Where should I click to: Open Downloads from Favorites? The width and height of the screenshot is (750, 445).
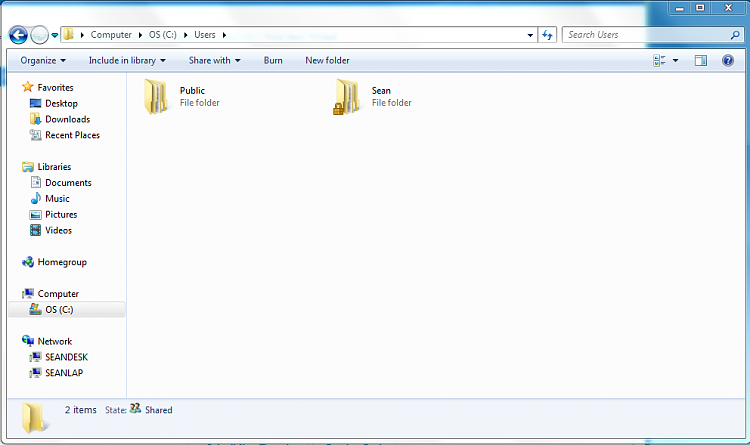[67, 119]
